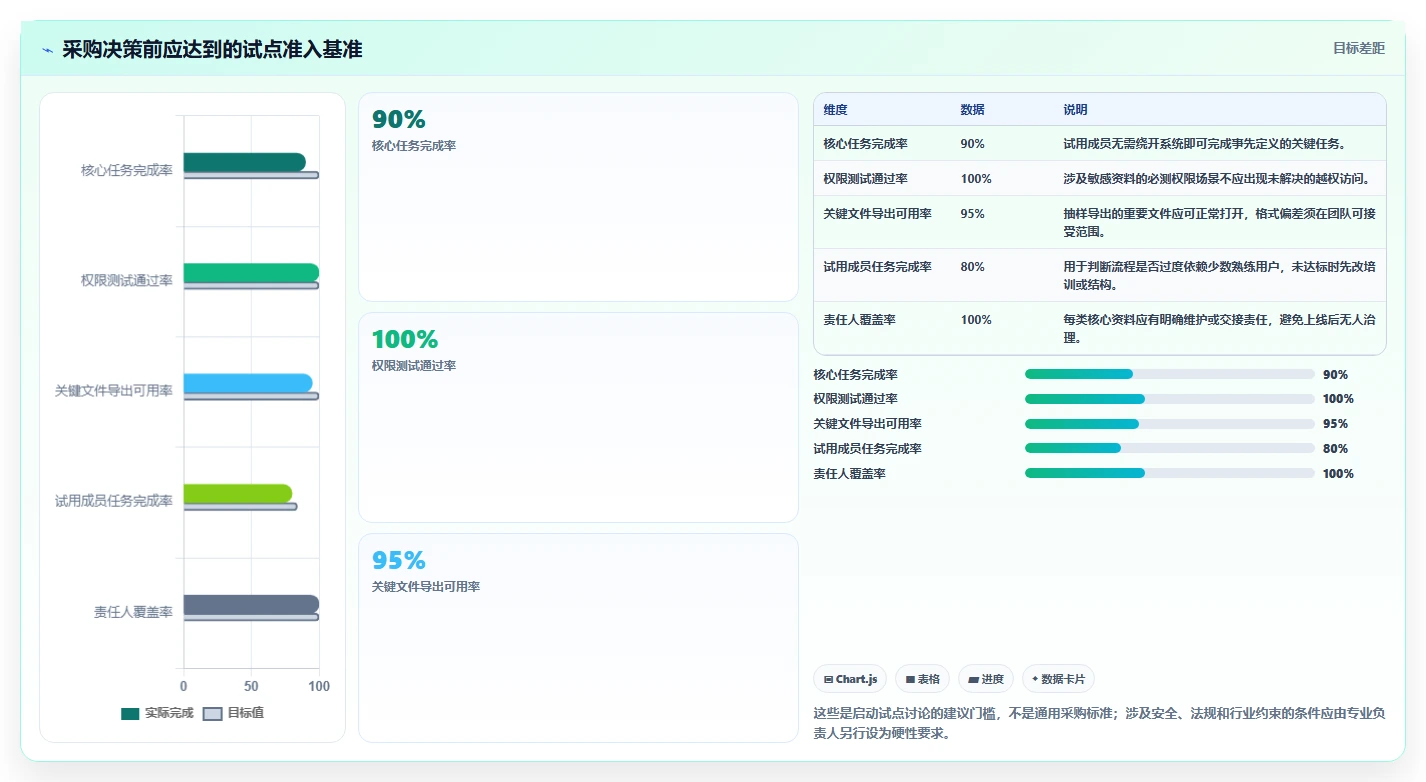This screenshot has width=1426, height=782.
Task: Click the 关键文件导出可用率 progress bar
Action: click(x=1169, y=424)
